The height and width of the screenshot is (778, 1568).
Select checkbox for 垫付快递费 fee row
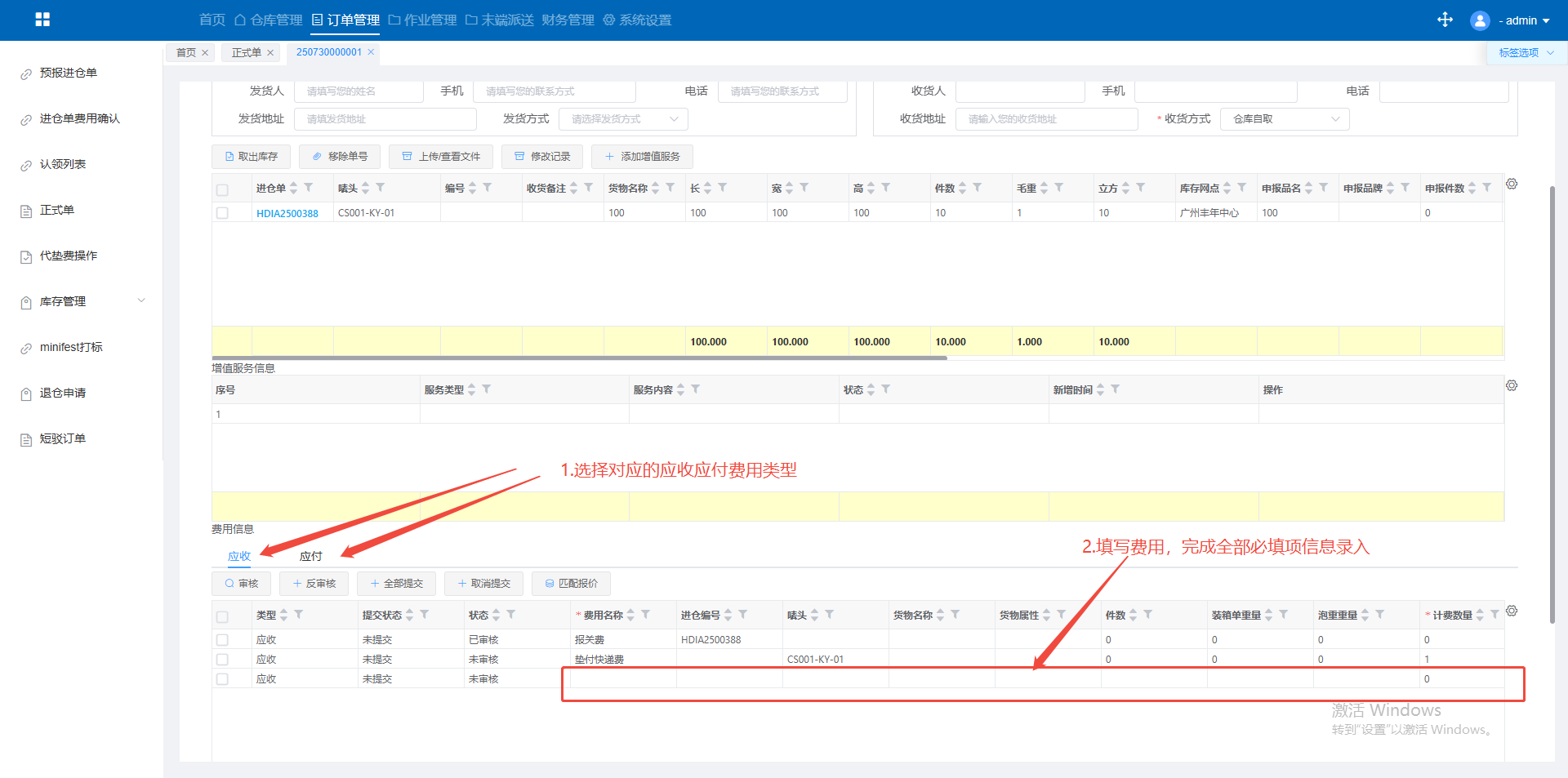point(222,660)
